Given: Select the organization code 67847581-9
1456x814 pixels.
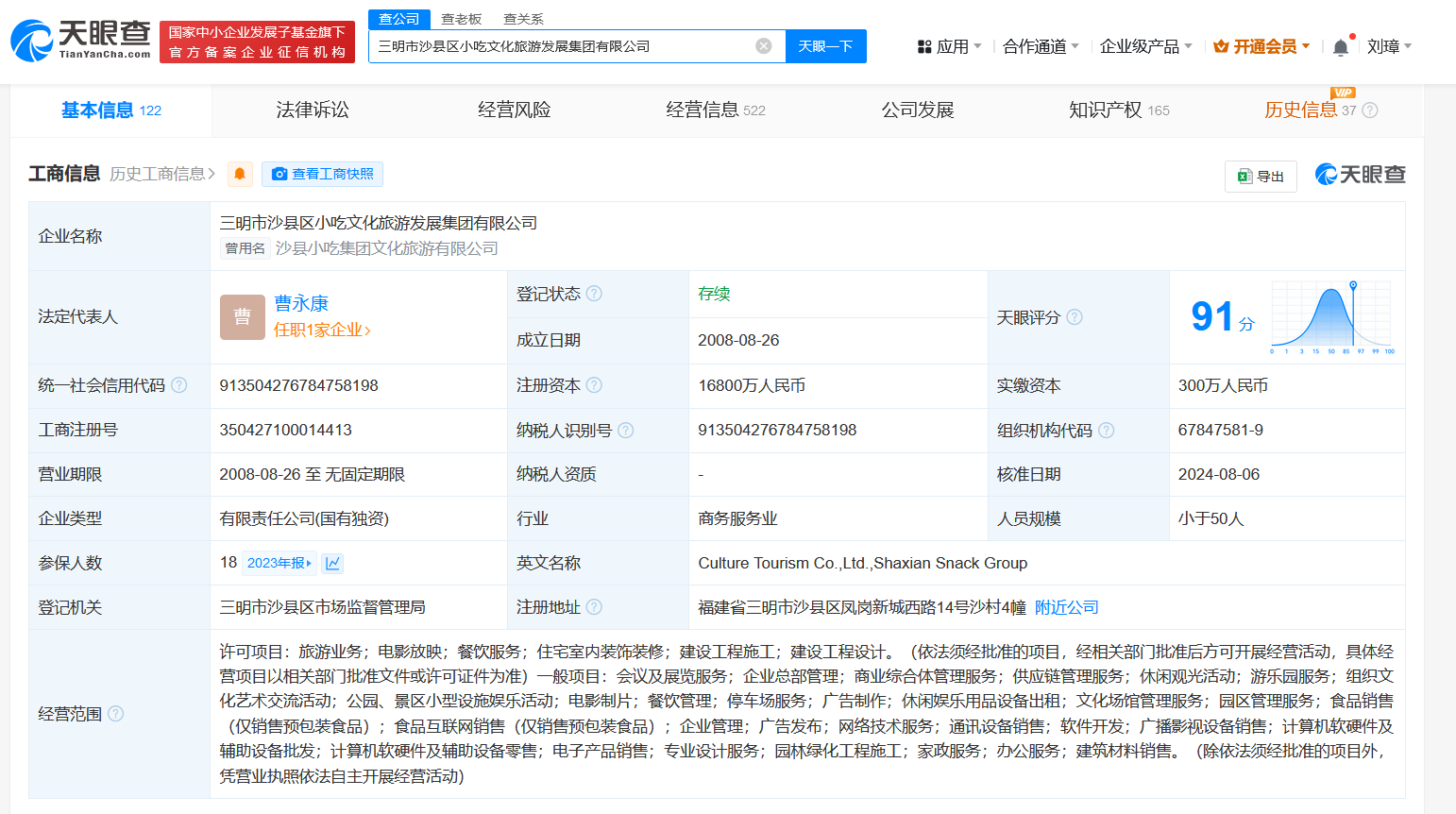Looking at the screenshot, I should (1221, 430).
